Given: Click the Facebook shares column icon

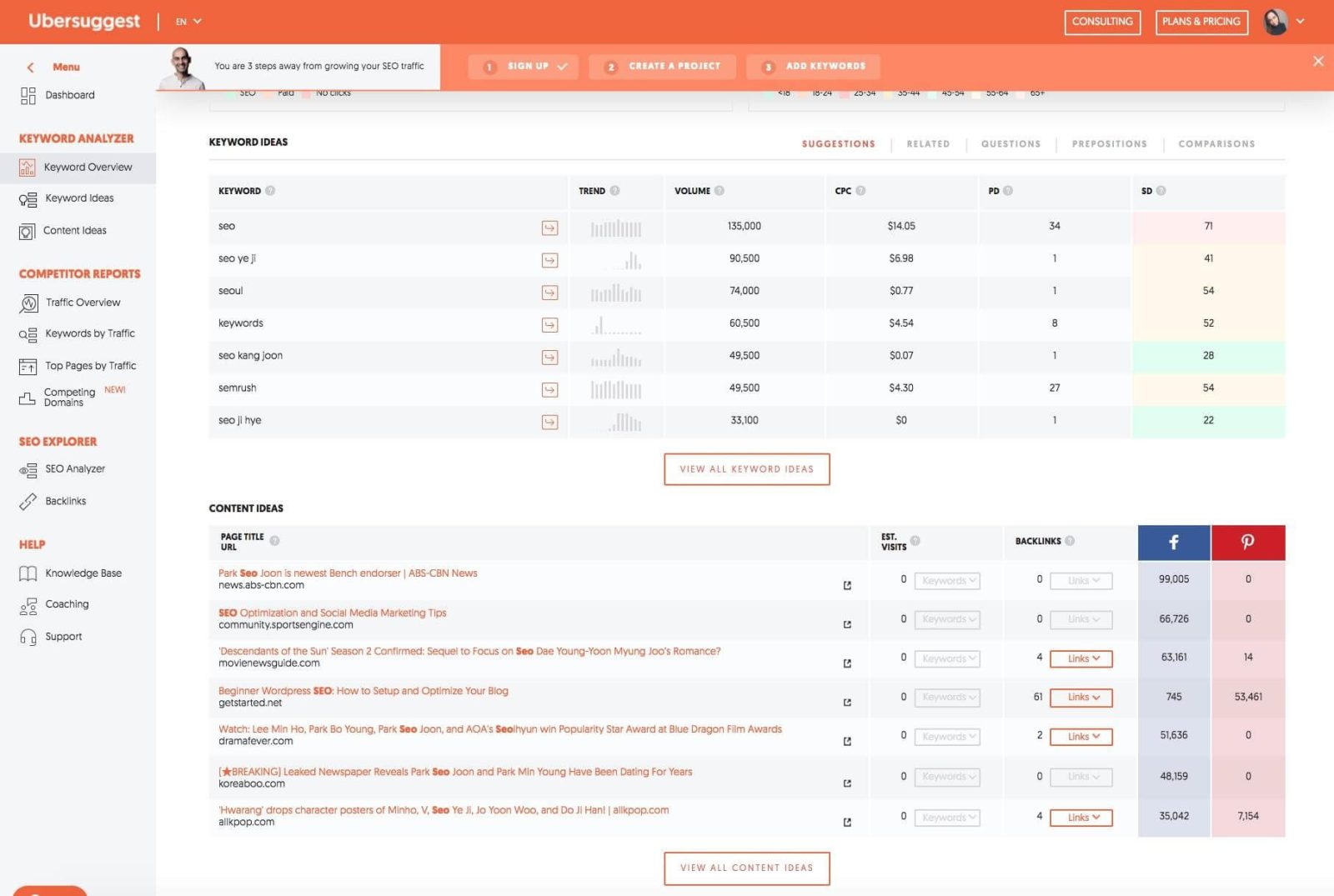Looking at the screenshot, I should pyautogui.click(x=1173, y=543).
